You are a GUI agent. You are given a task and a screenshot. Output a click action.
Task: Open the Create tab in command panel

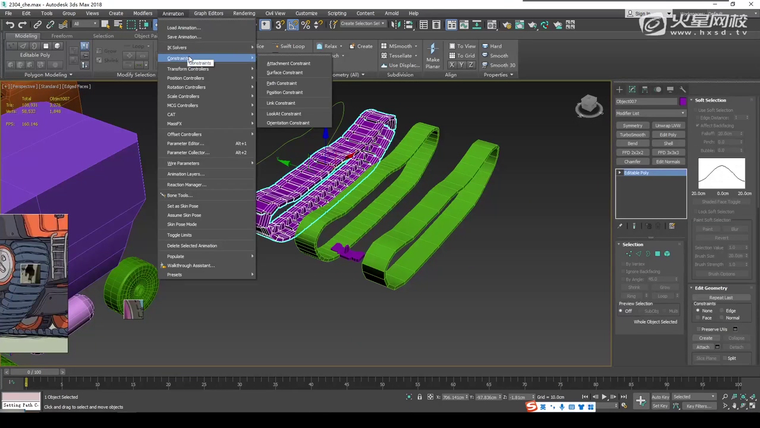(620, 89)
